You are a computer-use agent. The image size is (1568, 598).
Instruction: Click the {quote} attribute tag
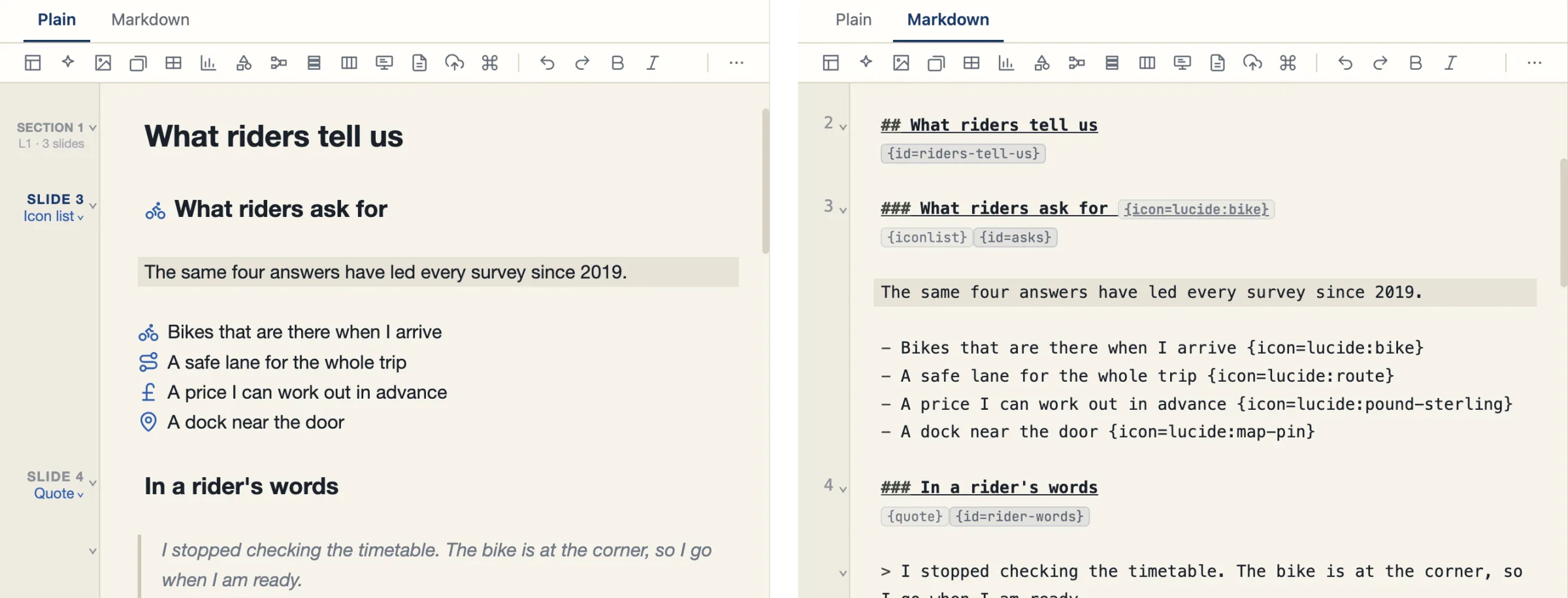click(x=914, y=516)
